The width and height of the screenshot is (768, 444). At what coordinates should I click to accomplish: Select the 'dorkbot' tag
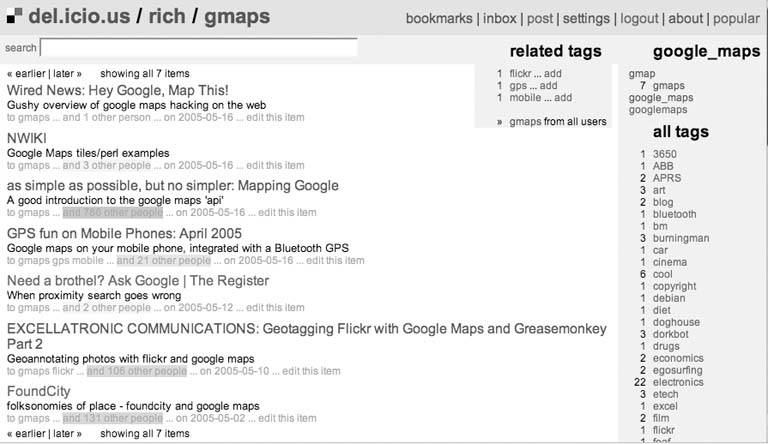(671, 334)
